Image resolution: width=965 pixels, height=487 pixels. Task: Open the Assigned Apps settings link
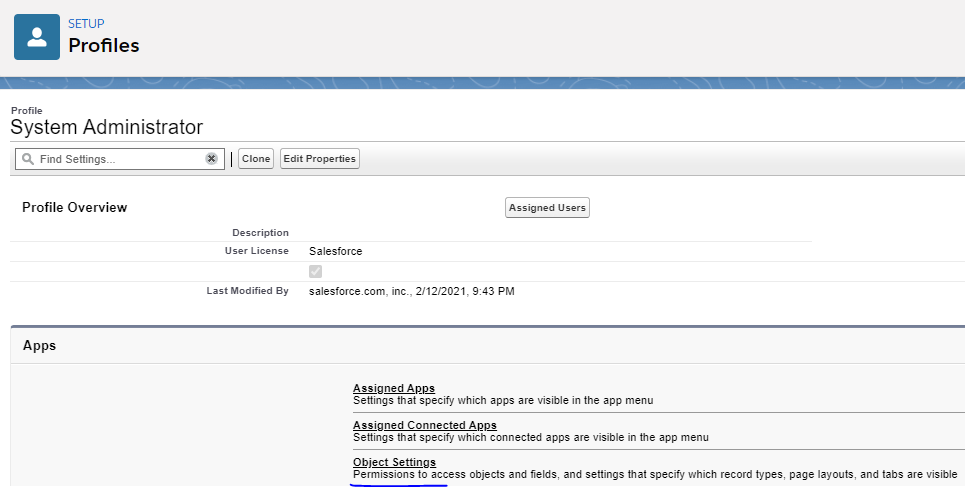393,388
